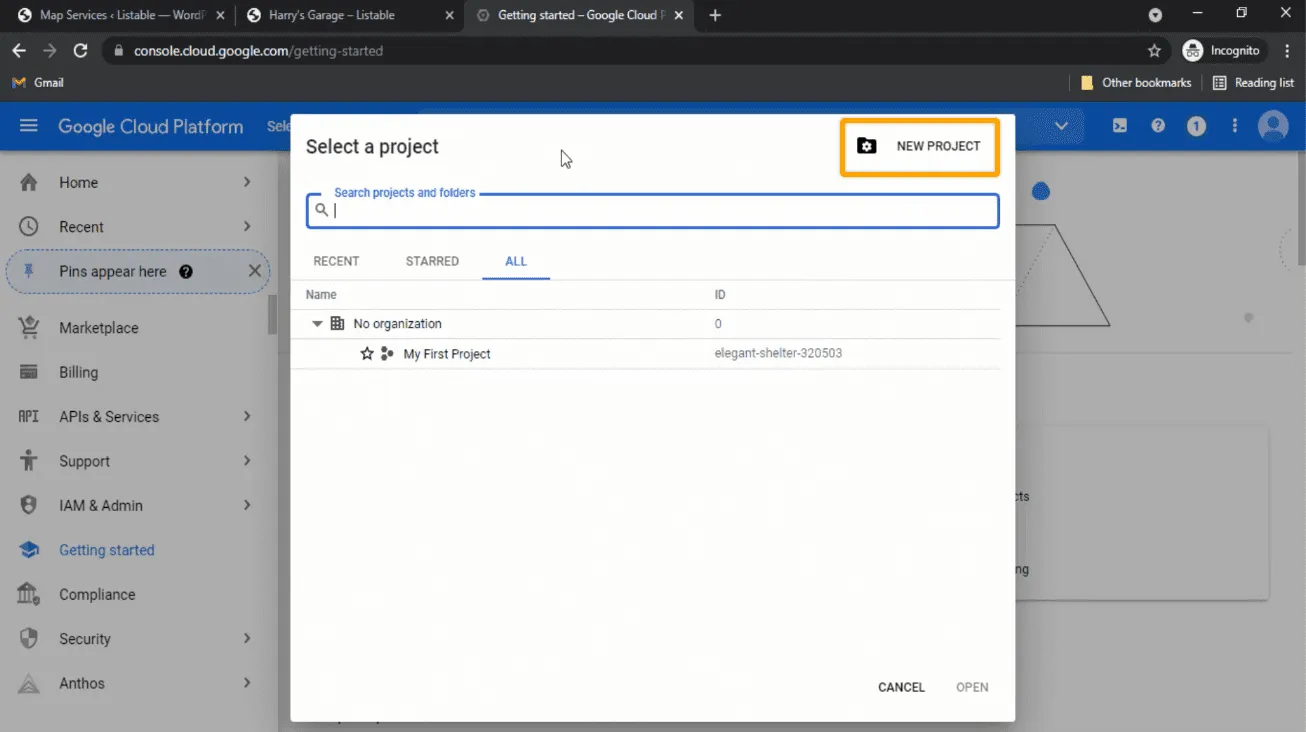Image resolution: width=1306 pixels, height=732 pixels.
Task: Open the user account avatar
Action: click(1273, 126)
